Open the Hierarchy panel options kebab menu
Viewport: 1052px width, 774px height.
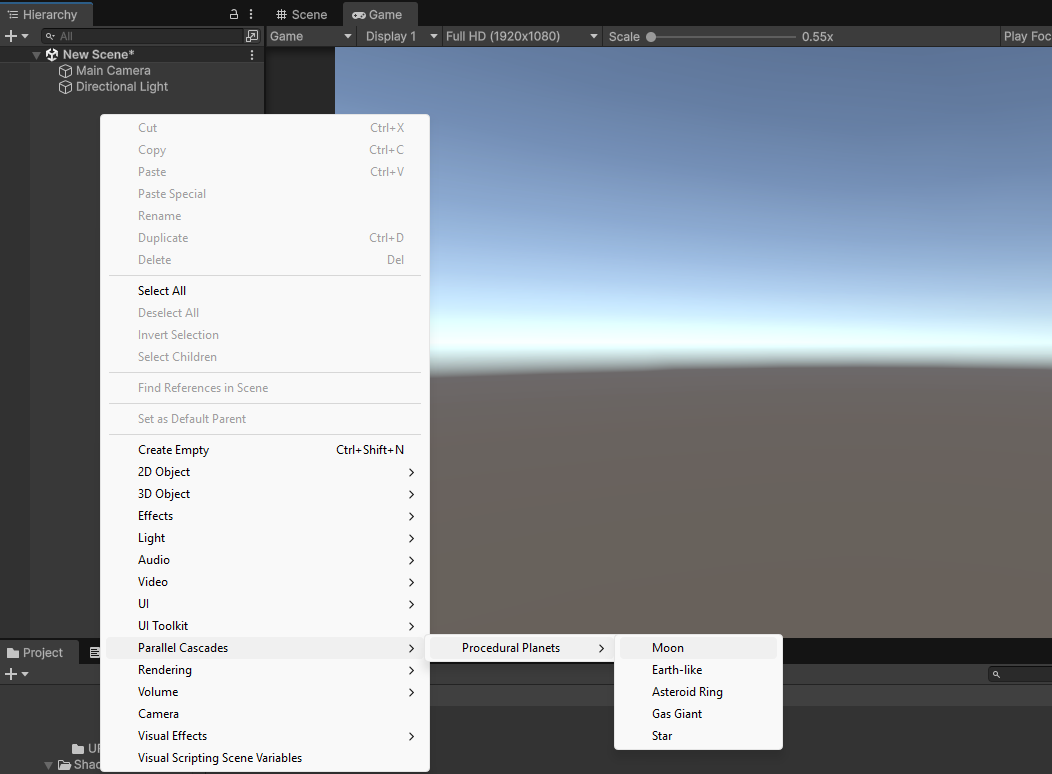250,14
